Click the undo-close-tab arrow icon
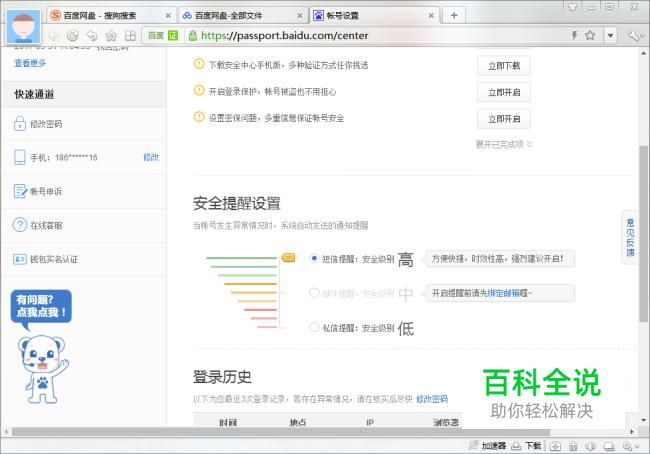This screenshot has height=454, width=650. (x=92, y=36)
